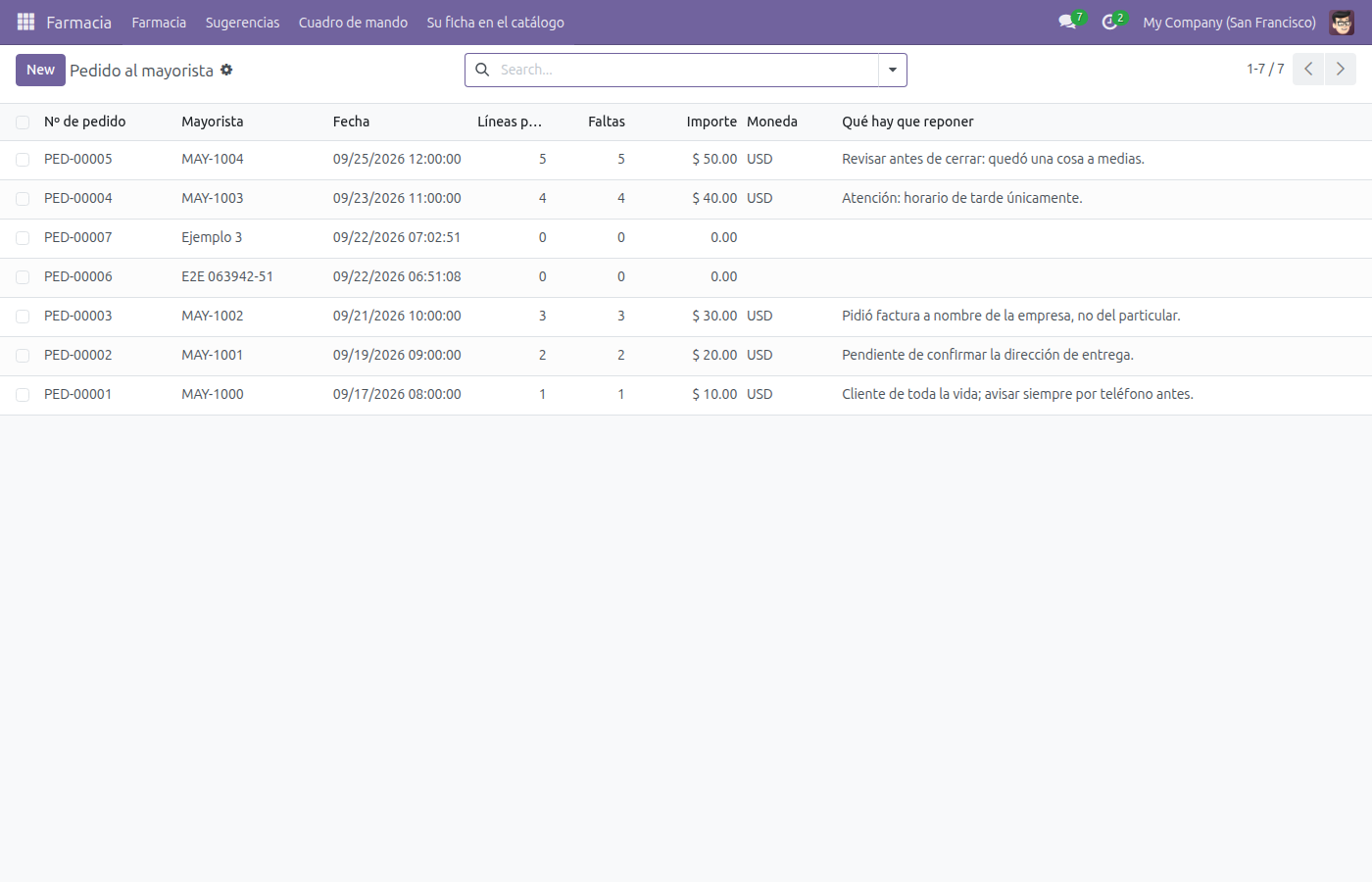Click the Ejemplo 3 wholesaler cell
Viewport: 1372px width, 882px height.
(x=212, y=237)
